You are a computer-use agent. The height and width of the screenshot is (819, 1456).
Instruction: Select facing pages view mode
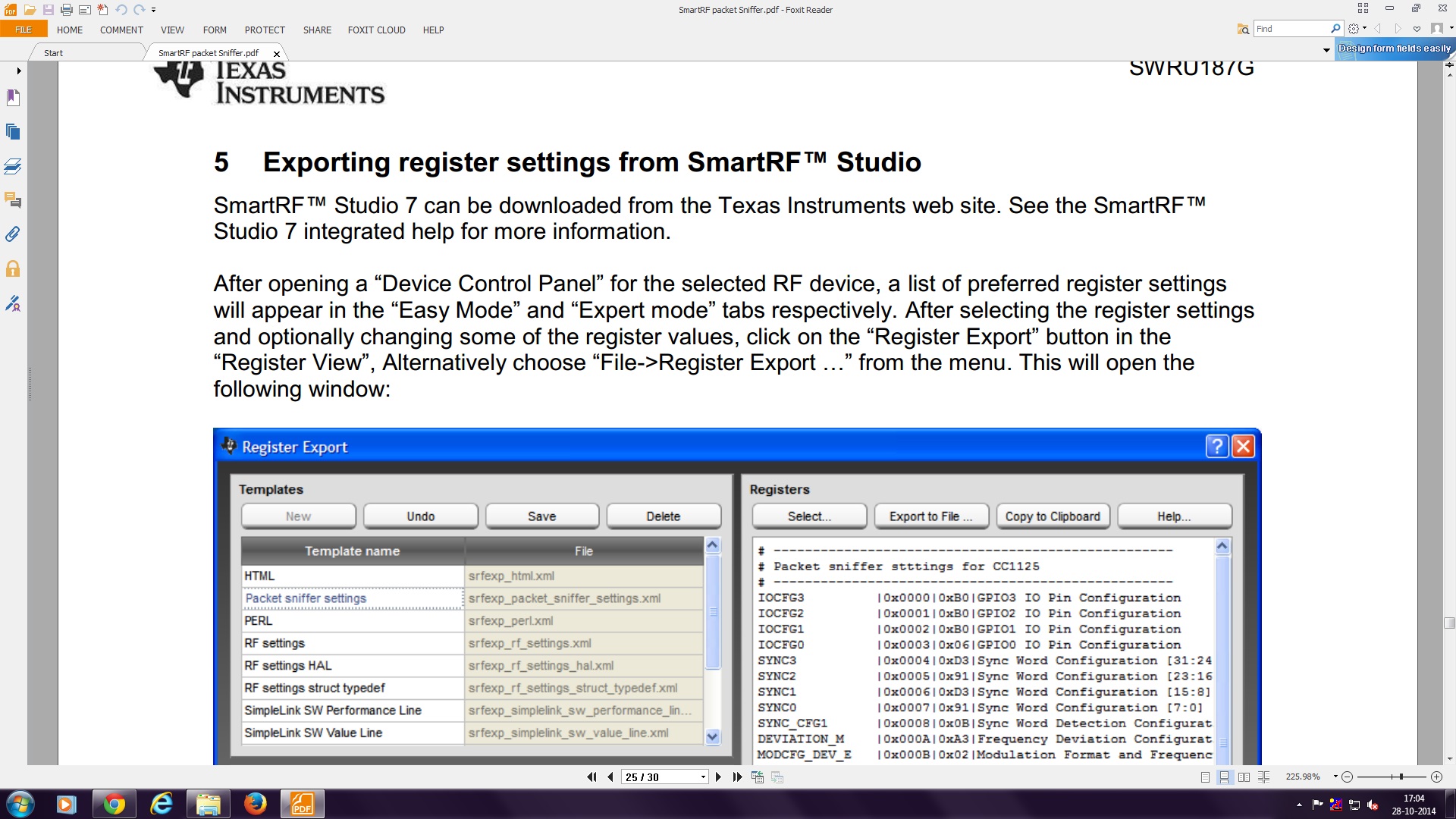click(x=1244, y=777)
